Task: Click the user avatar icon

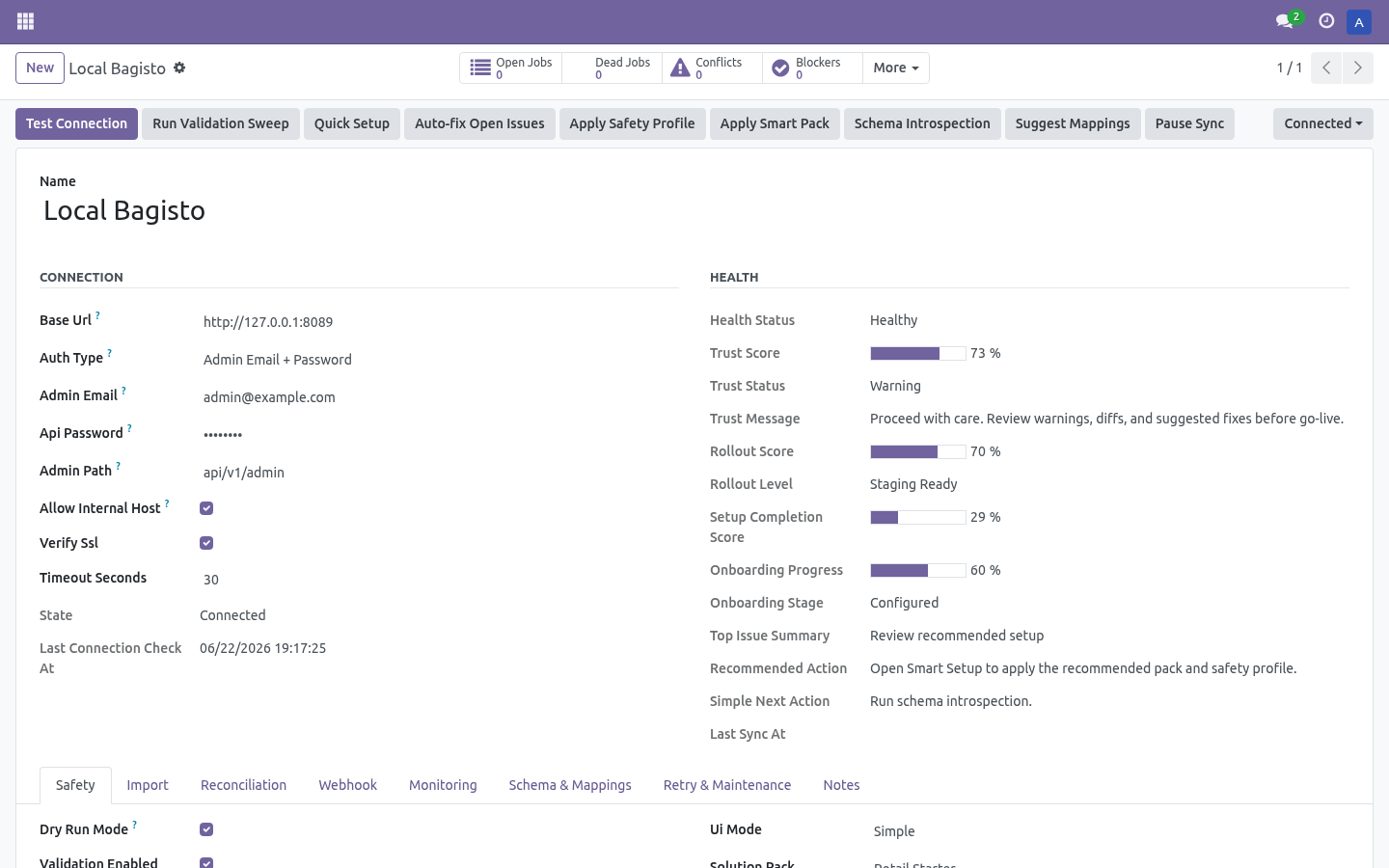Action: (1359, 21)
